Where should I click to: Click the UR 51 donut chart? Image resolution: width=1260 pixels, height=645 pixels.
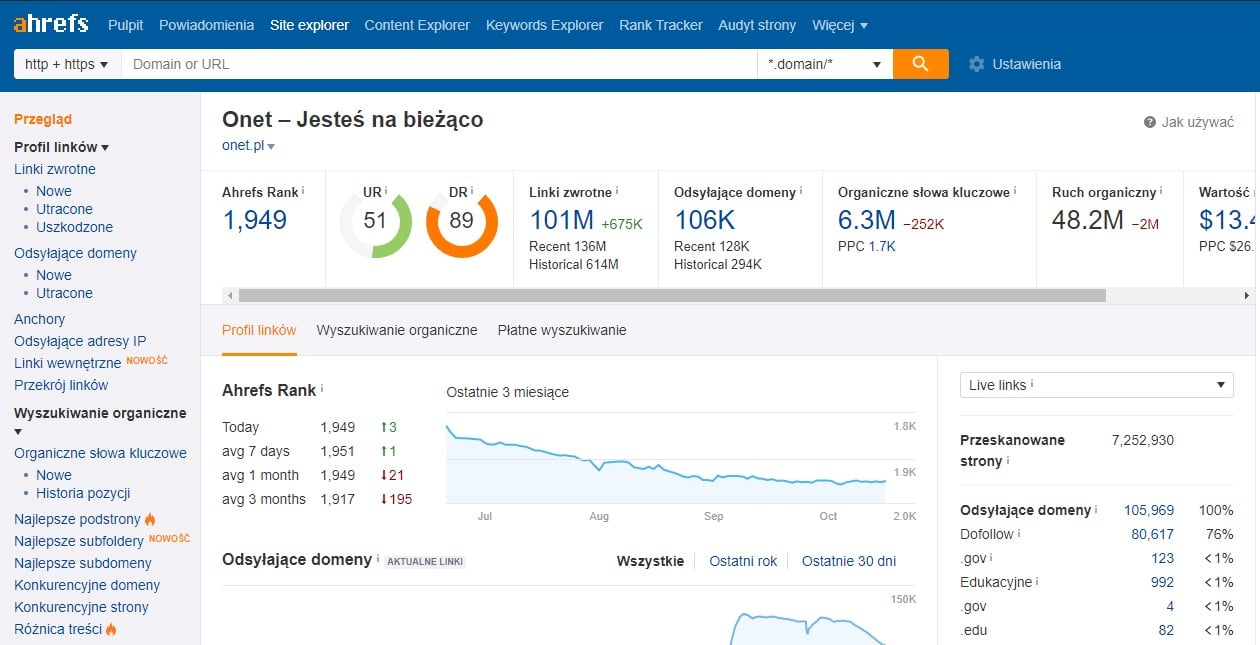click(x=375, y=221)
